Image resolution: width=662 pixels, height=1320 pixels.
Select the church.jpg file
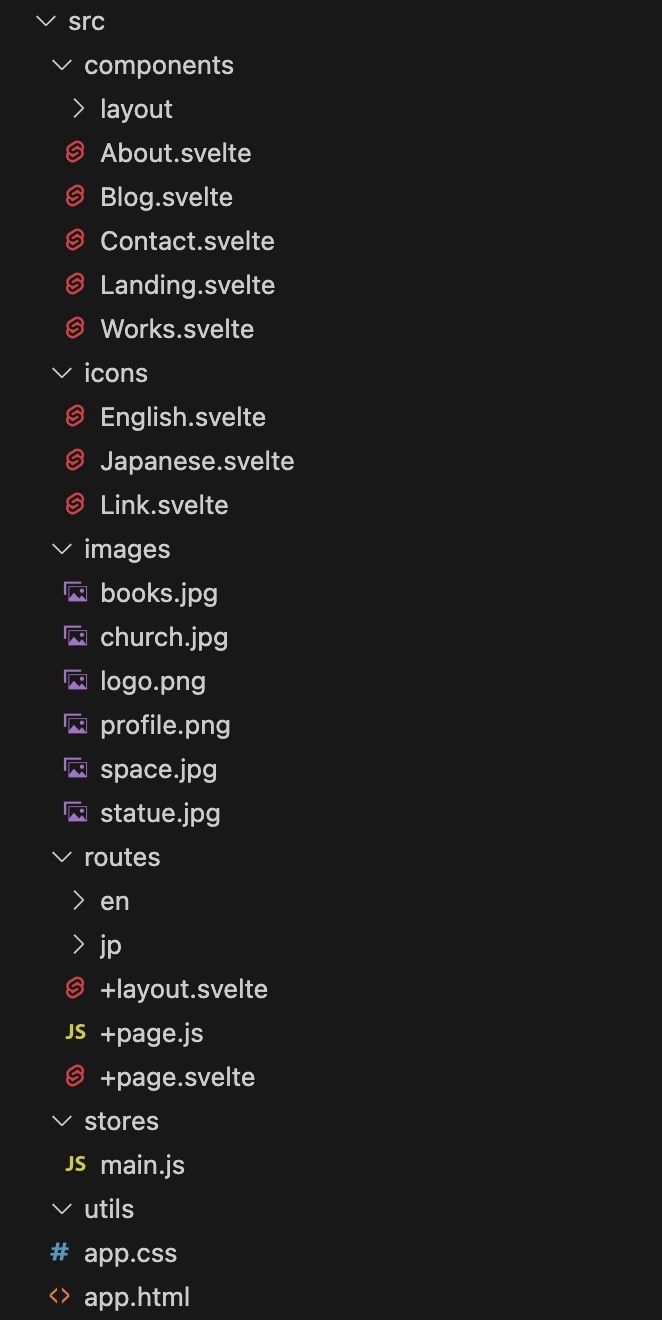164,637
